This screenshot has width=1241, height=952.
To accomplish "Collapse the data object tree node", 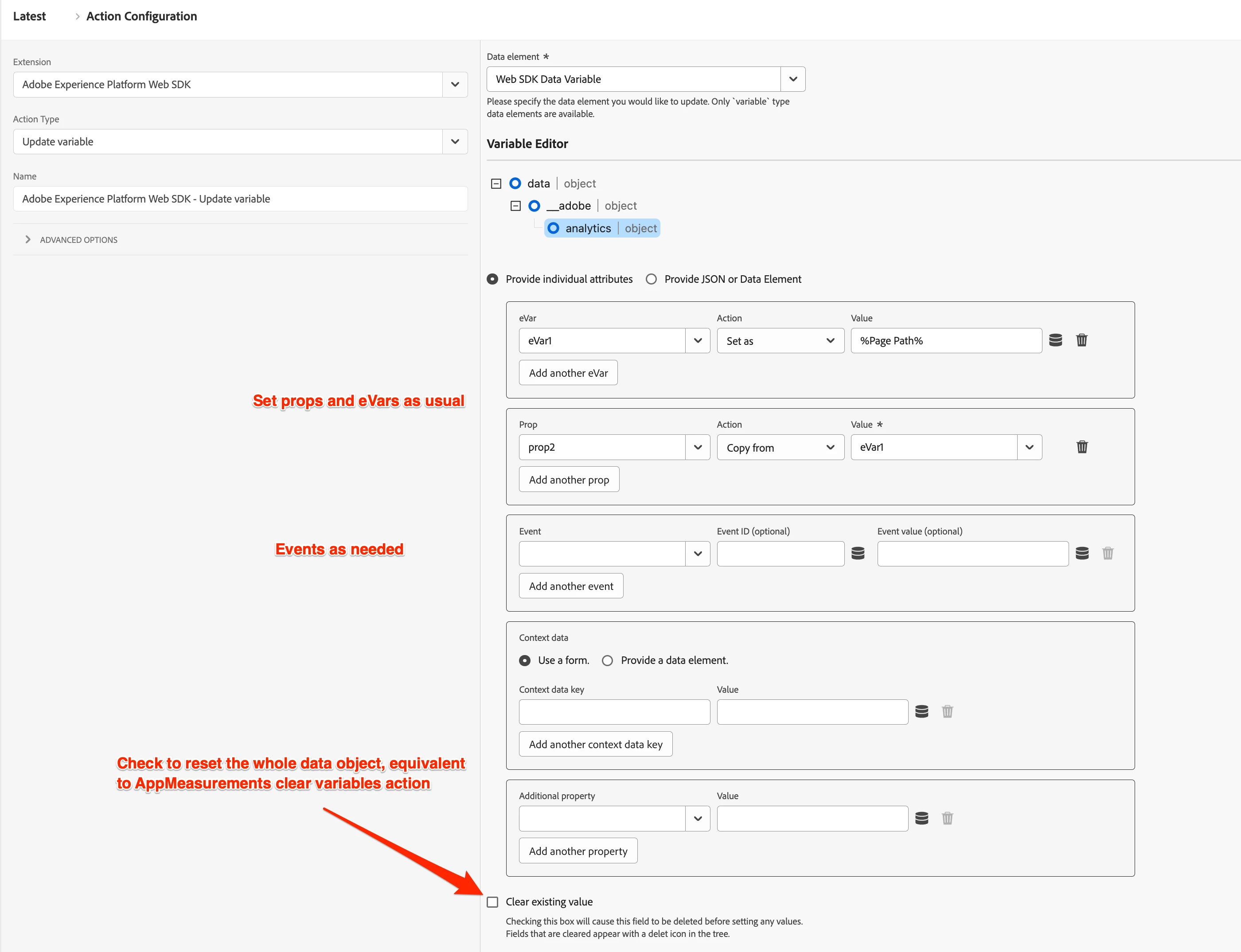I will [496, 183].
